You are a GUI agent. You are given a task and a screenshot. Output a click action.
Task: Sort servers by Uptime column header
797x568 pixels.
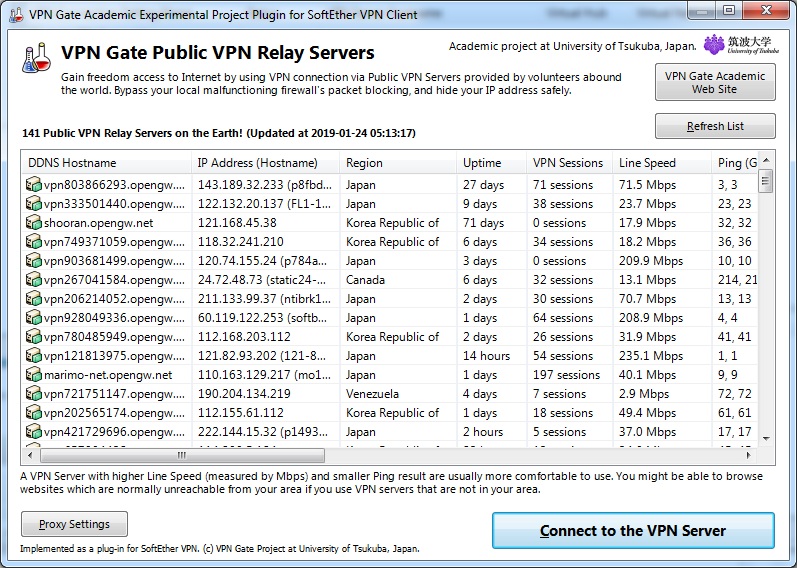[490, 163]
